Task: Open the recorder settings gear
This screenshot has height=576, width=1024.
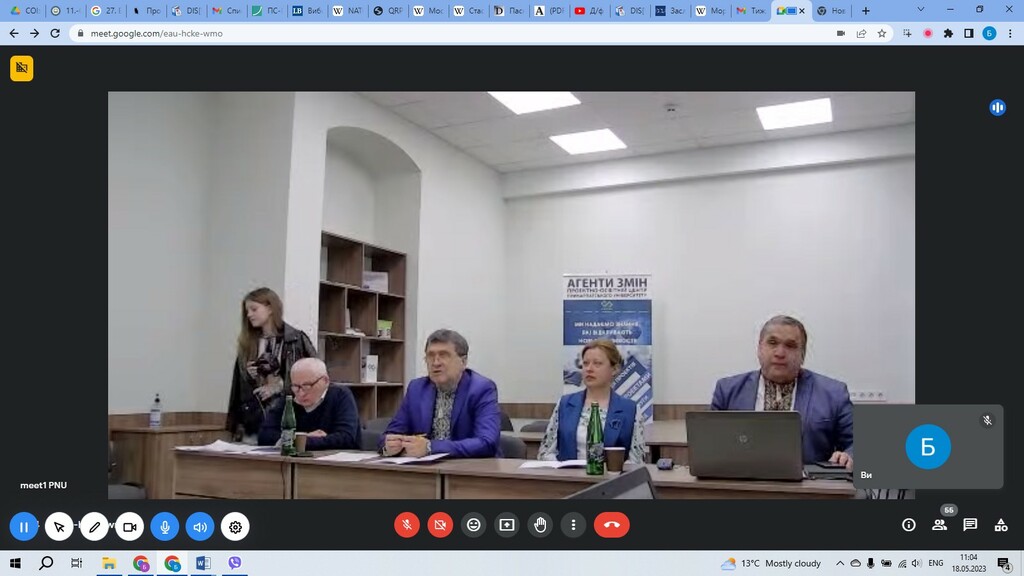Action: click(x=235, y=526)
